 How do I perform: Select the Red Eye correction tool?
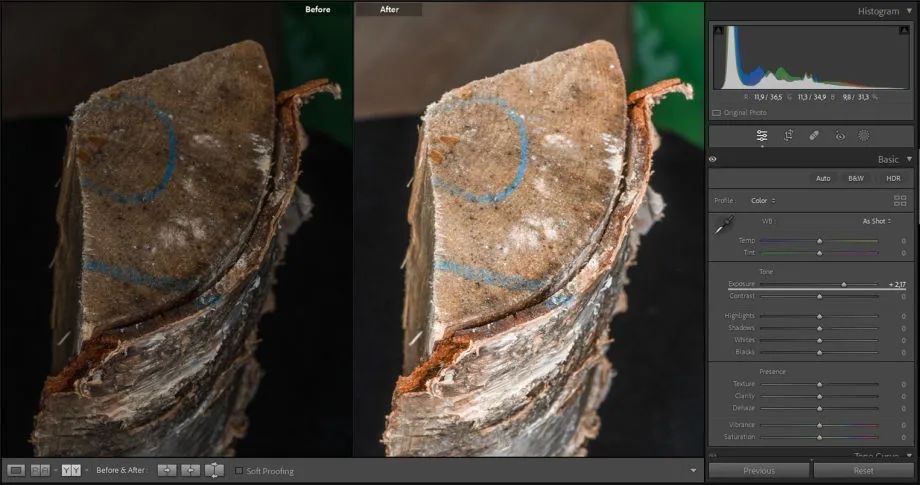840,136
